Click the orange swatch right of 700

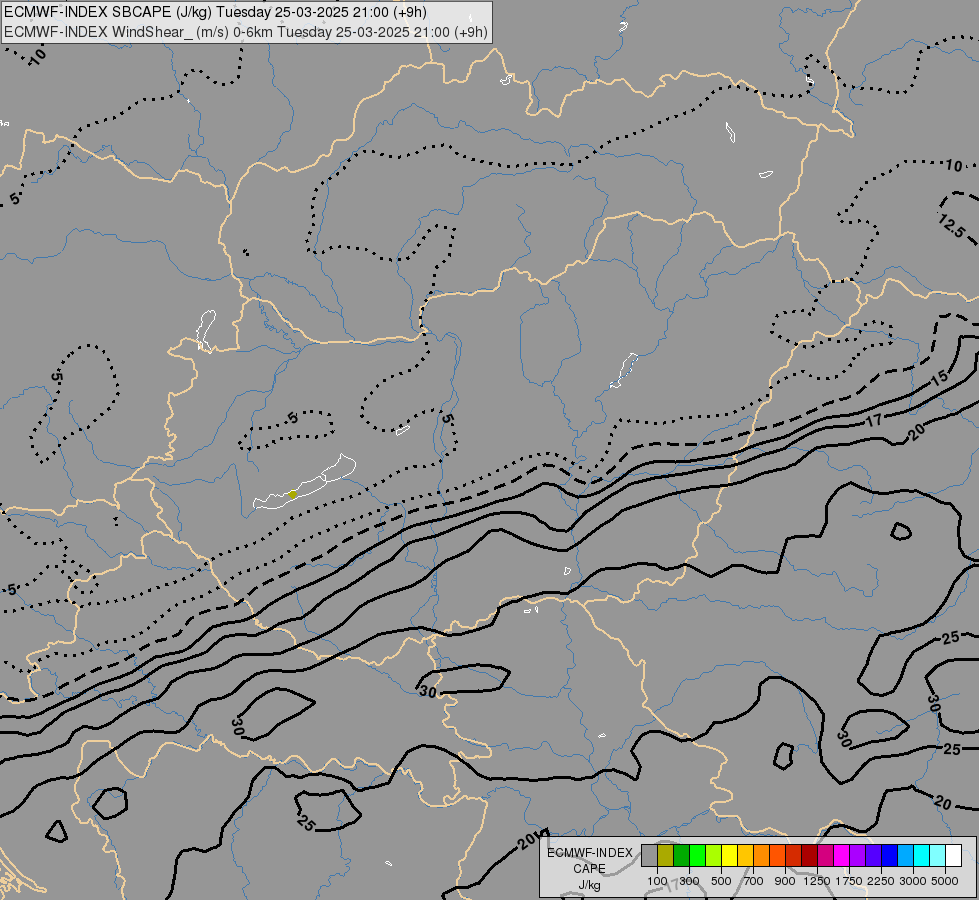[762, 855]
